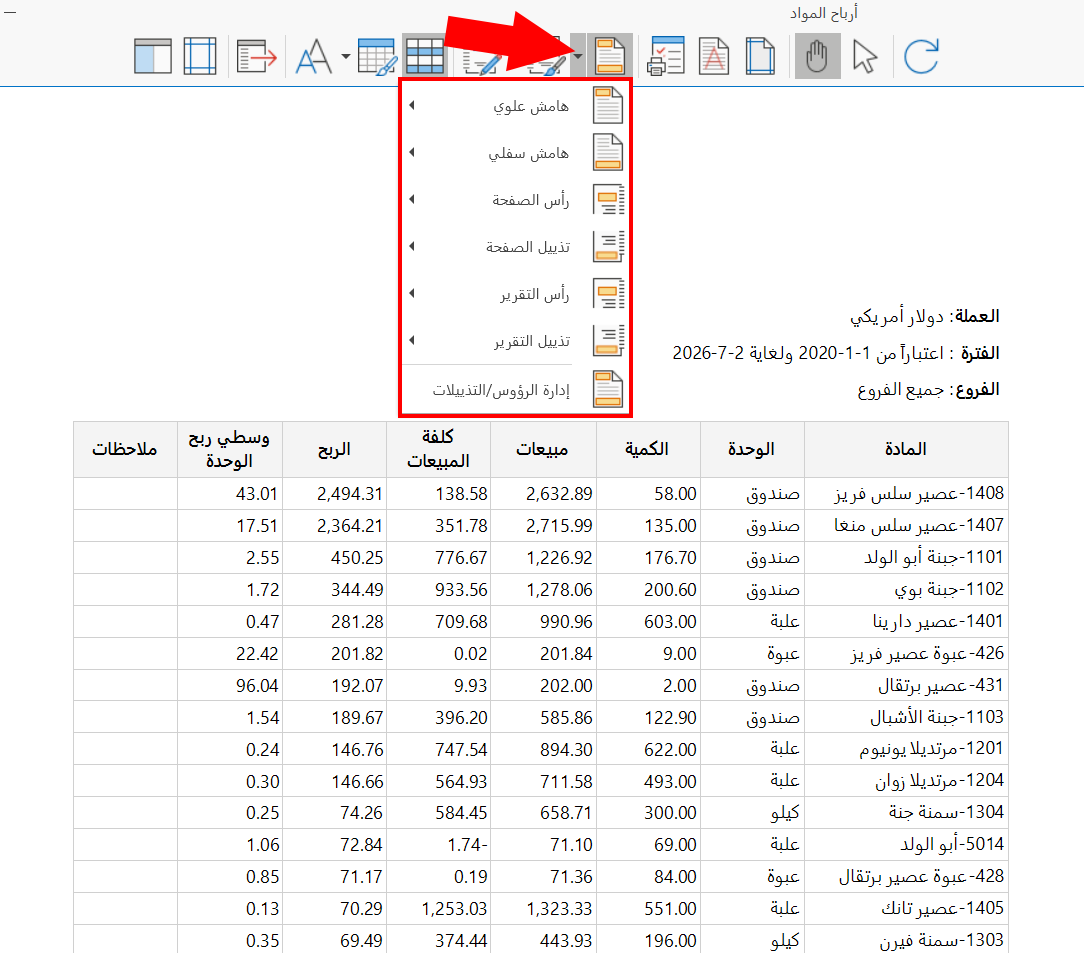Image resolution: width=1084 pixels, height=953 pixels.
Task: Click the manage headers/footers icon in menu
Action: (608, 390)
